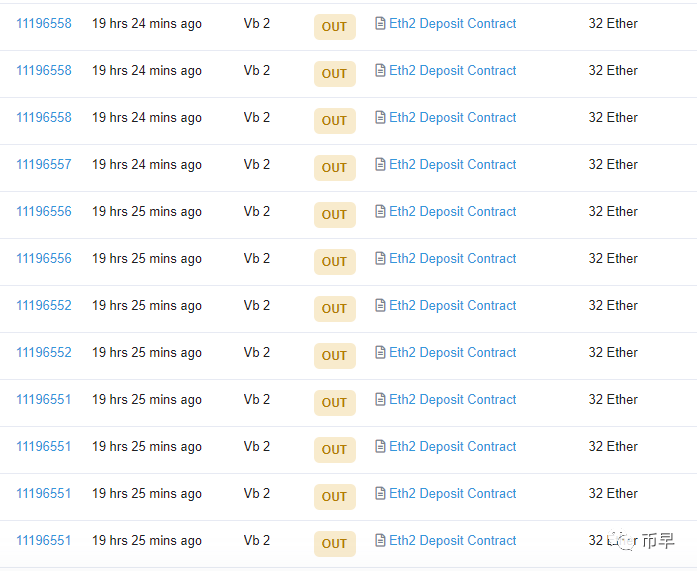The height and width of the screenshot is (571, 697).
Task: Click the contract icon in the second 11196552 row
Action: point(380,353)
